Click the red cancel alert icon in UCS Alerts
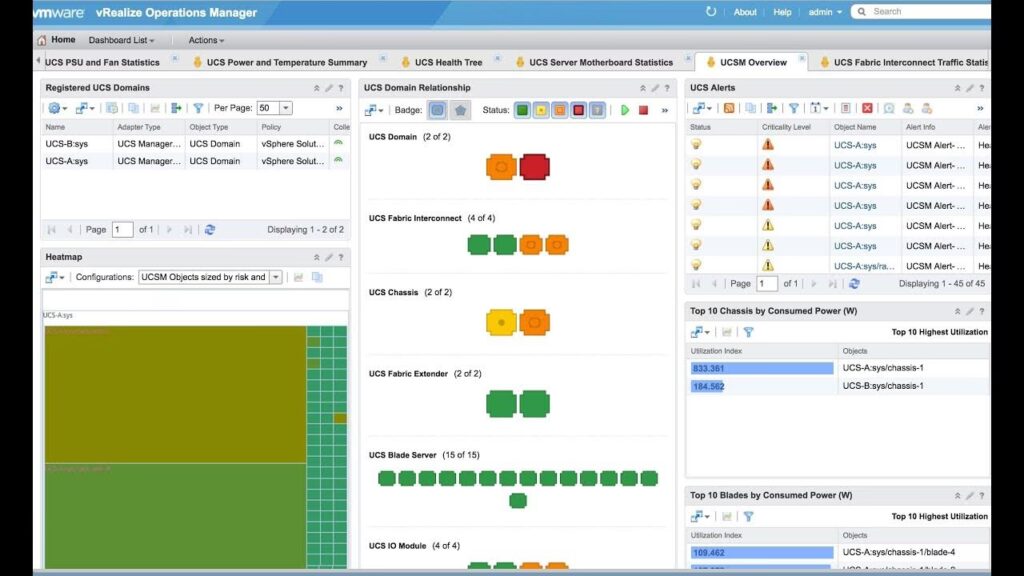 coord(867,108)
